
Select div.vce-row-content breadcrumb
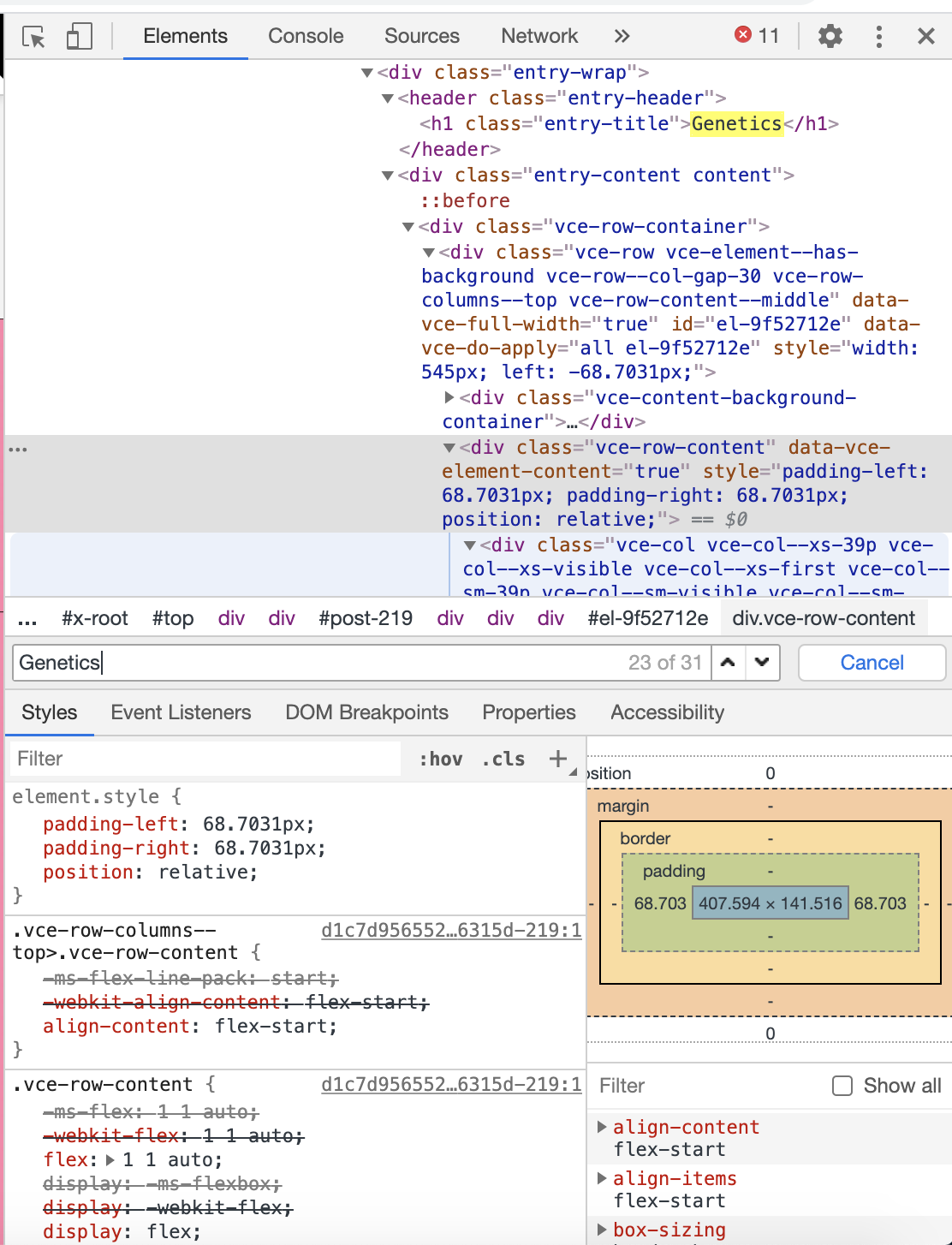824,618
